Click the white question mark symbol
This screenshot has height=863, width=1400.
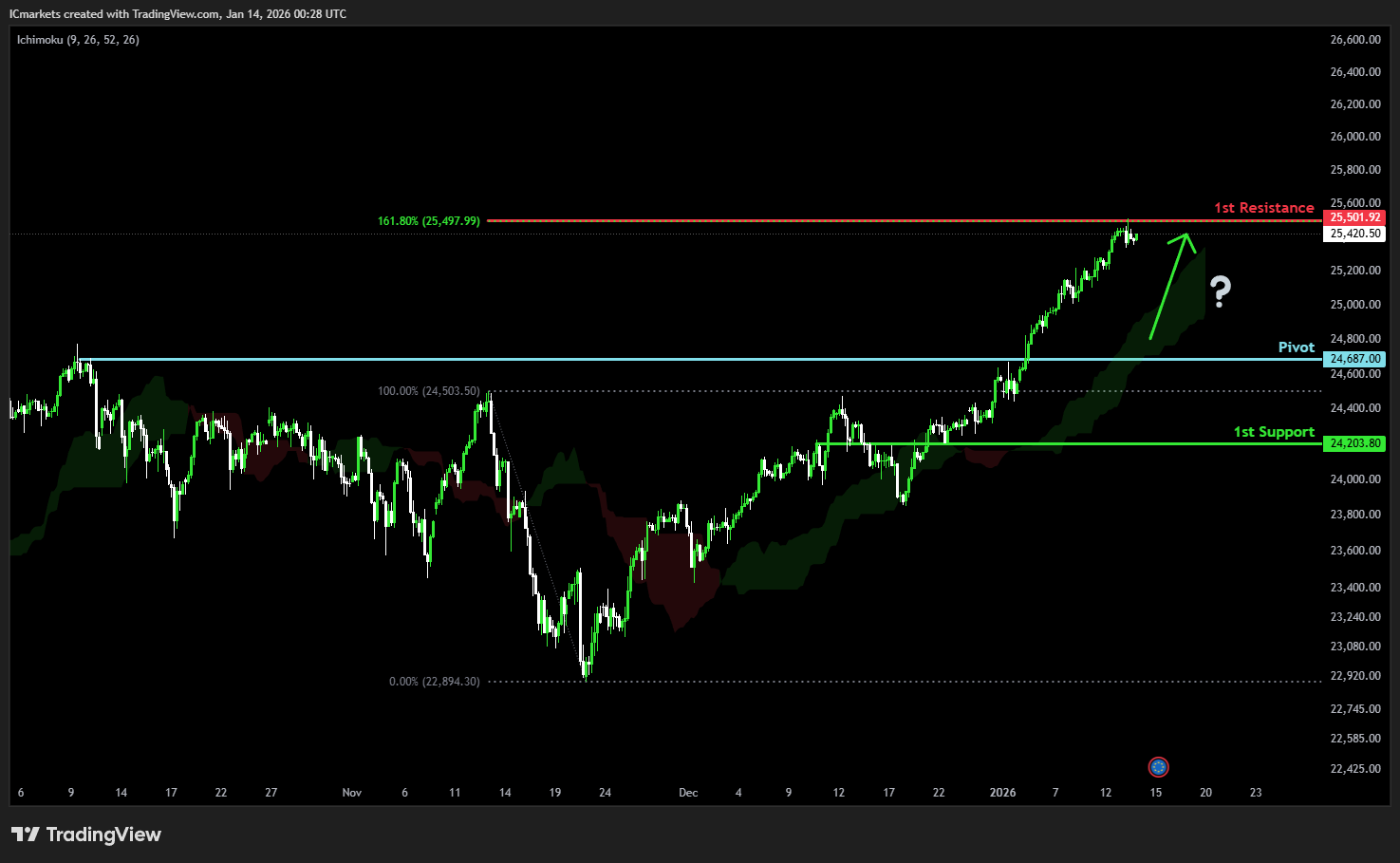point(1221,291)
